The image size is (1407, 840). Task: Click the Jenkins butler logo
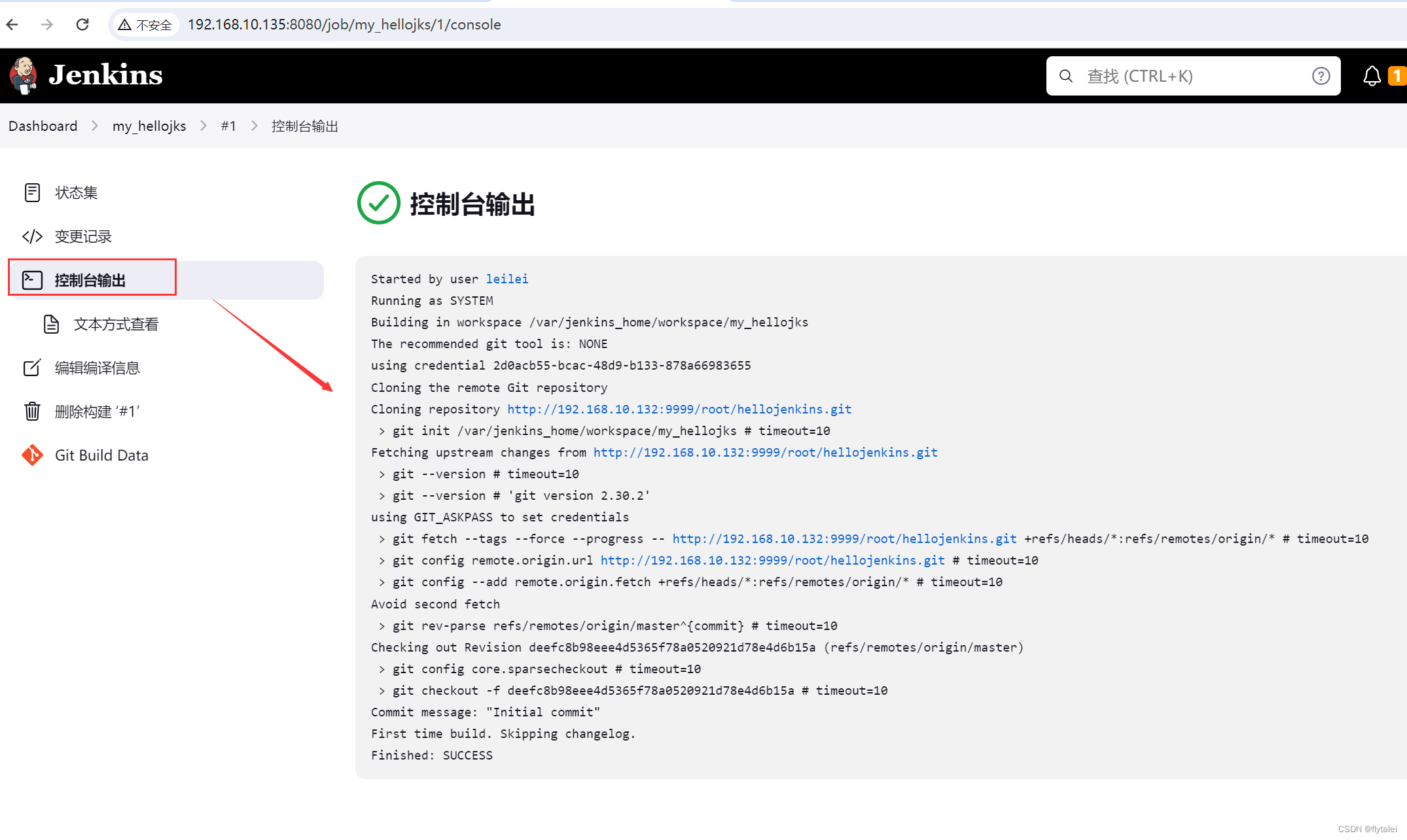(24, 75)
